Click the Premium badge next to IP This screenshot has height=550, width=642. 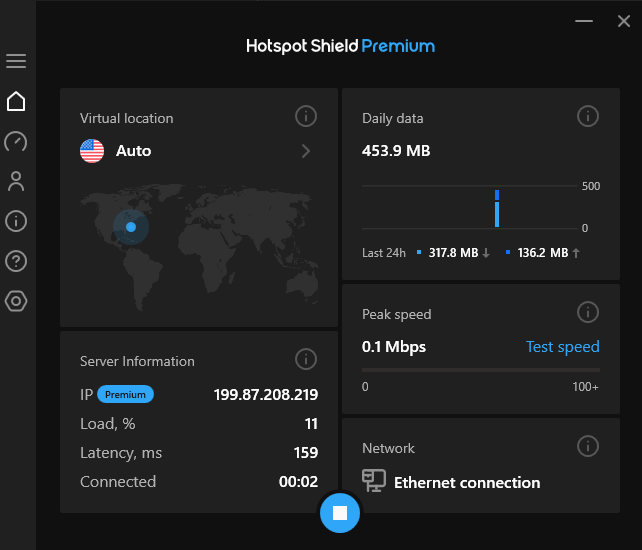coord(125,394)
